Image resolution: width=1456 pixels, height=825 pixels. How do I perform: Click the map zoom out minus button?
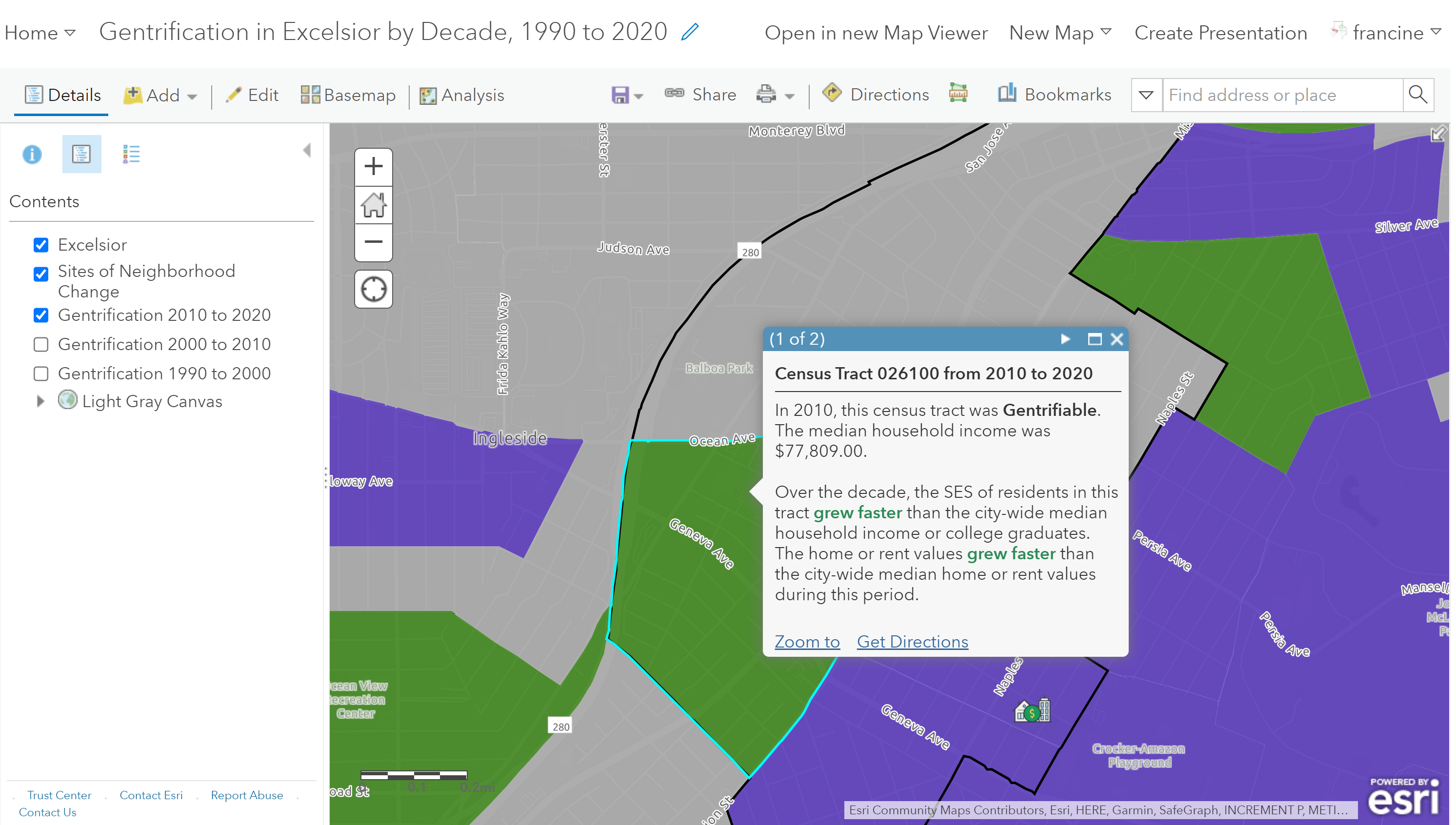point(374,242)
